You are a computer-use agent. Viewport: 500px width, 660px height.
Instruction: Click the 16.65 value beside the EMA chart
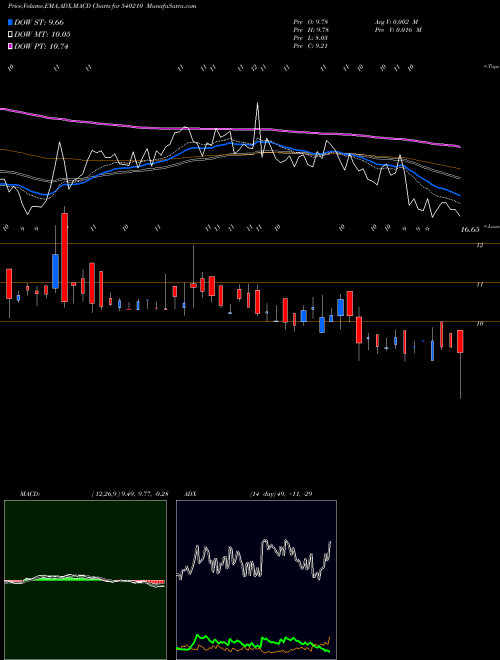(470, 229)
